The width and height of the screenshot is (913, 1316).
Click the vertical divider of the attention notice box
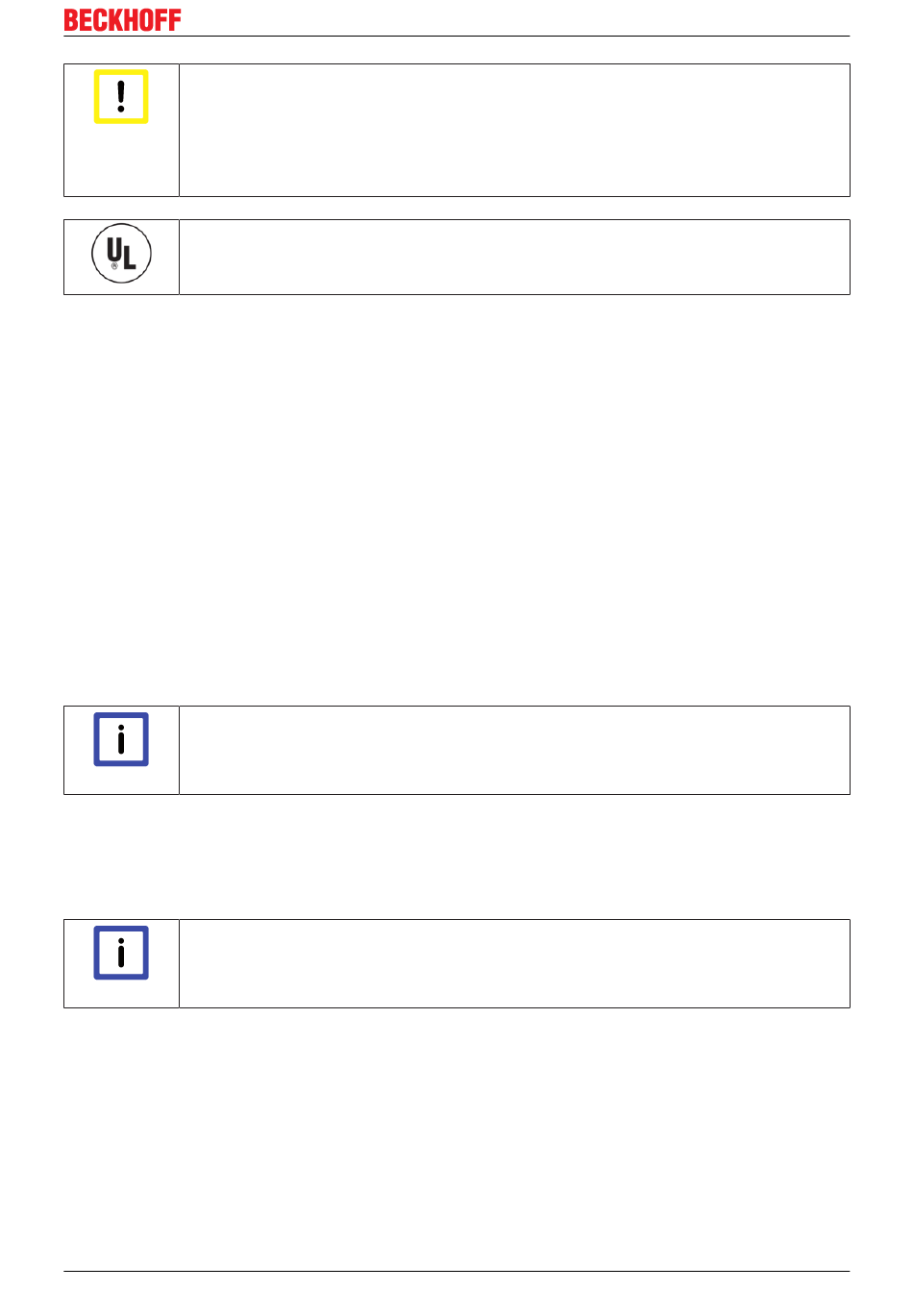point(179,131)
